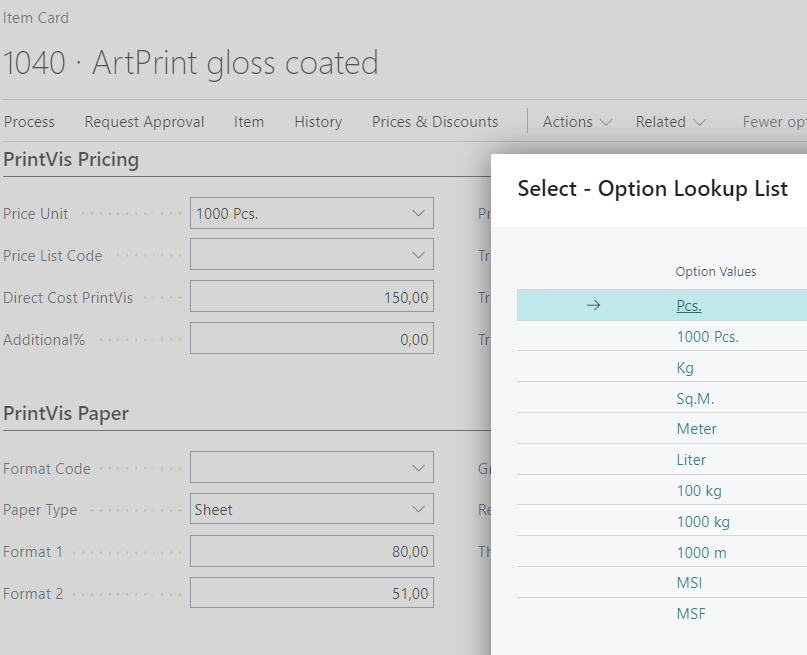The height and width of the screenshot is (655, 807).
Task: Select the 1000 m option
Action: [701, 553]
